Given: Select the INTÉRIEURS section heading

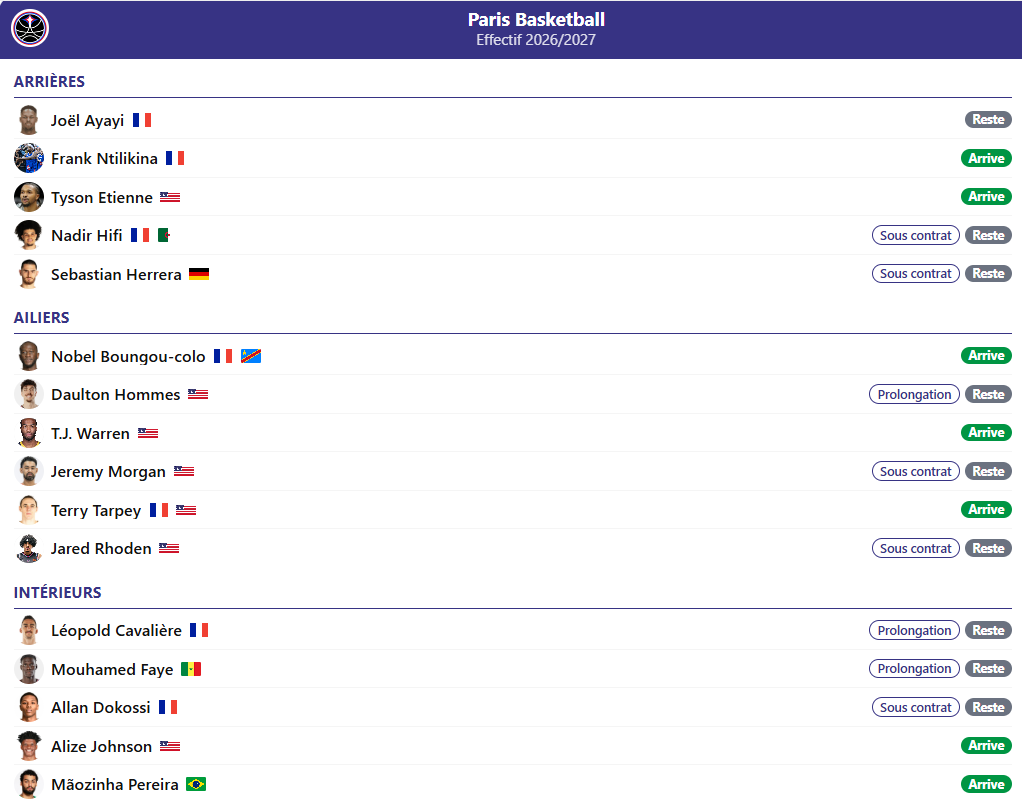Looking at the screenshot, I should click(57, 593).
